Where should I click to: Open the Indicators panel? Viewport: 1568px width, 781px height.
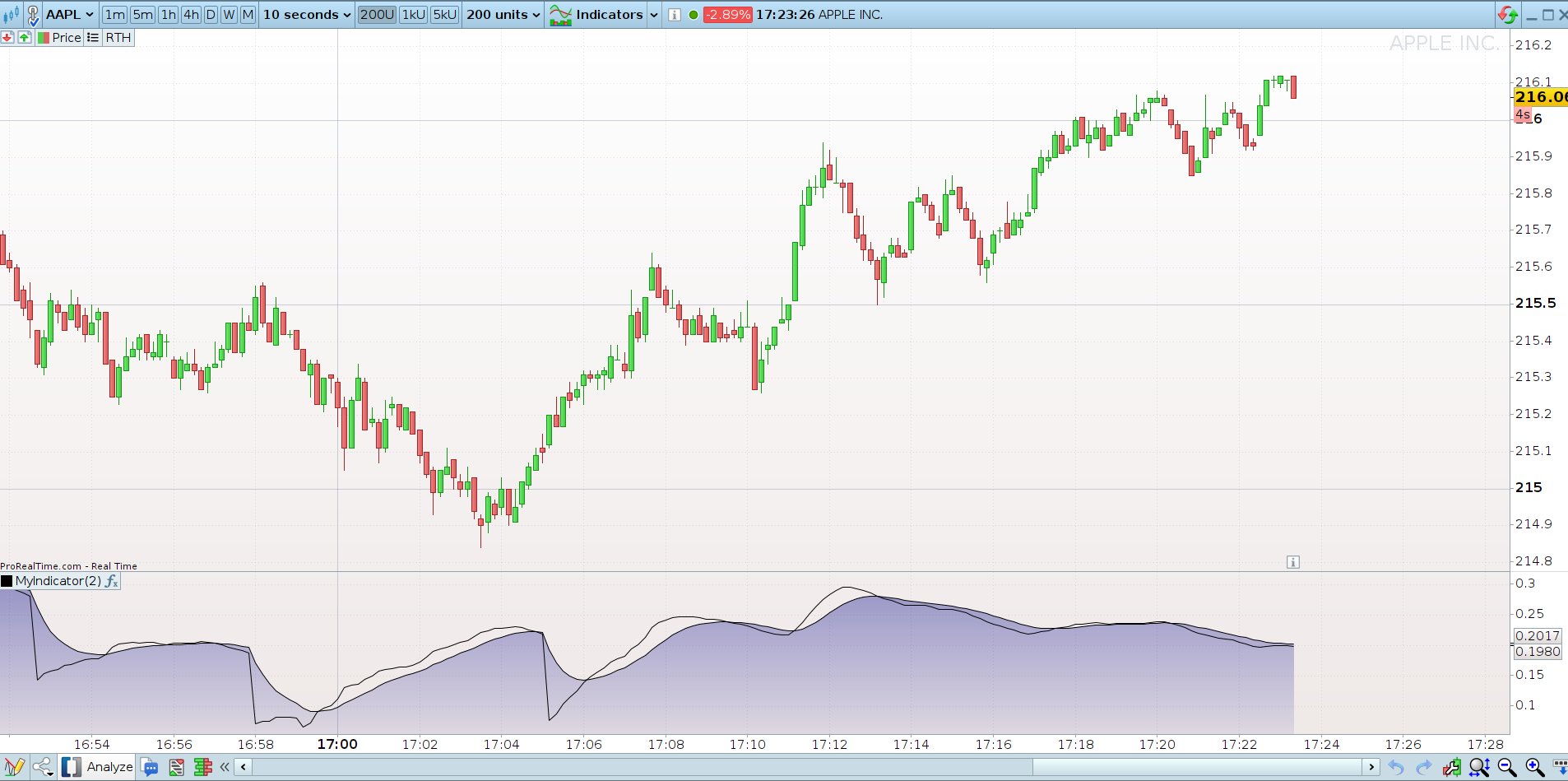click(x=596, y=15)
